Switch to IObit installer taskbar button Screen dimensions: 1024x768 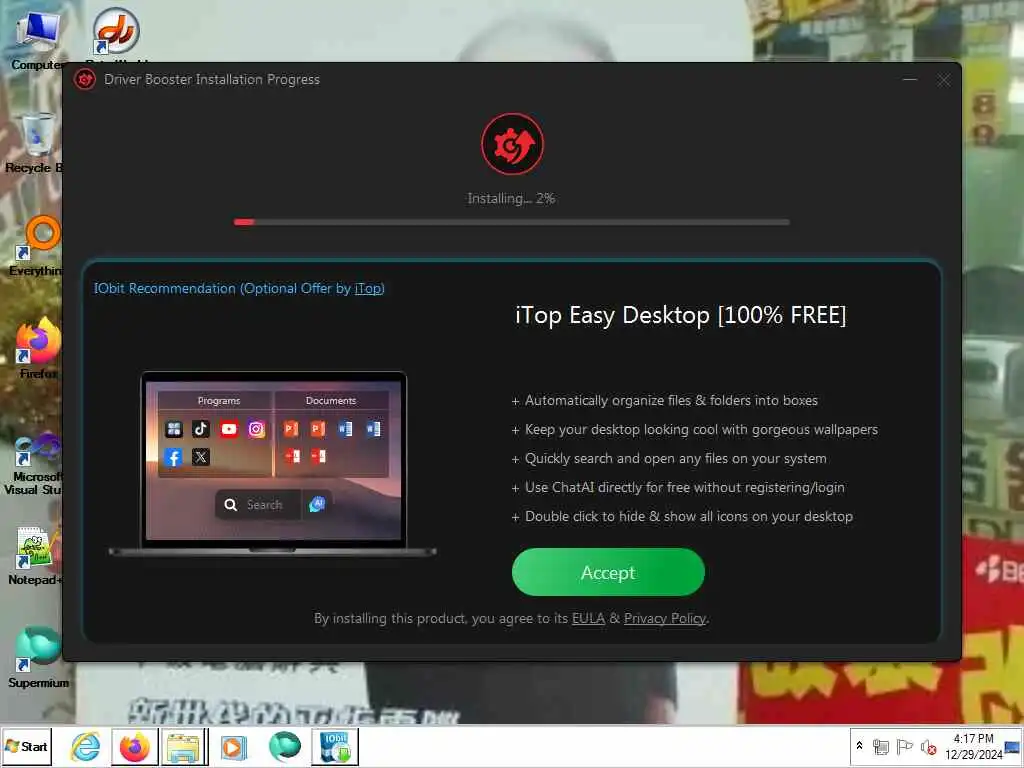coord(335,746)
